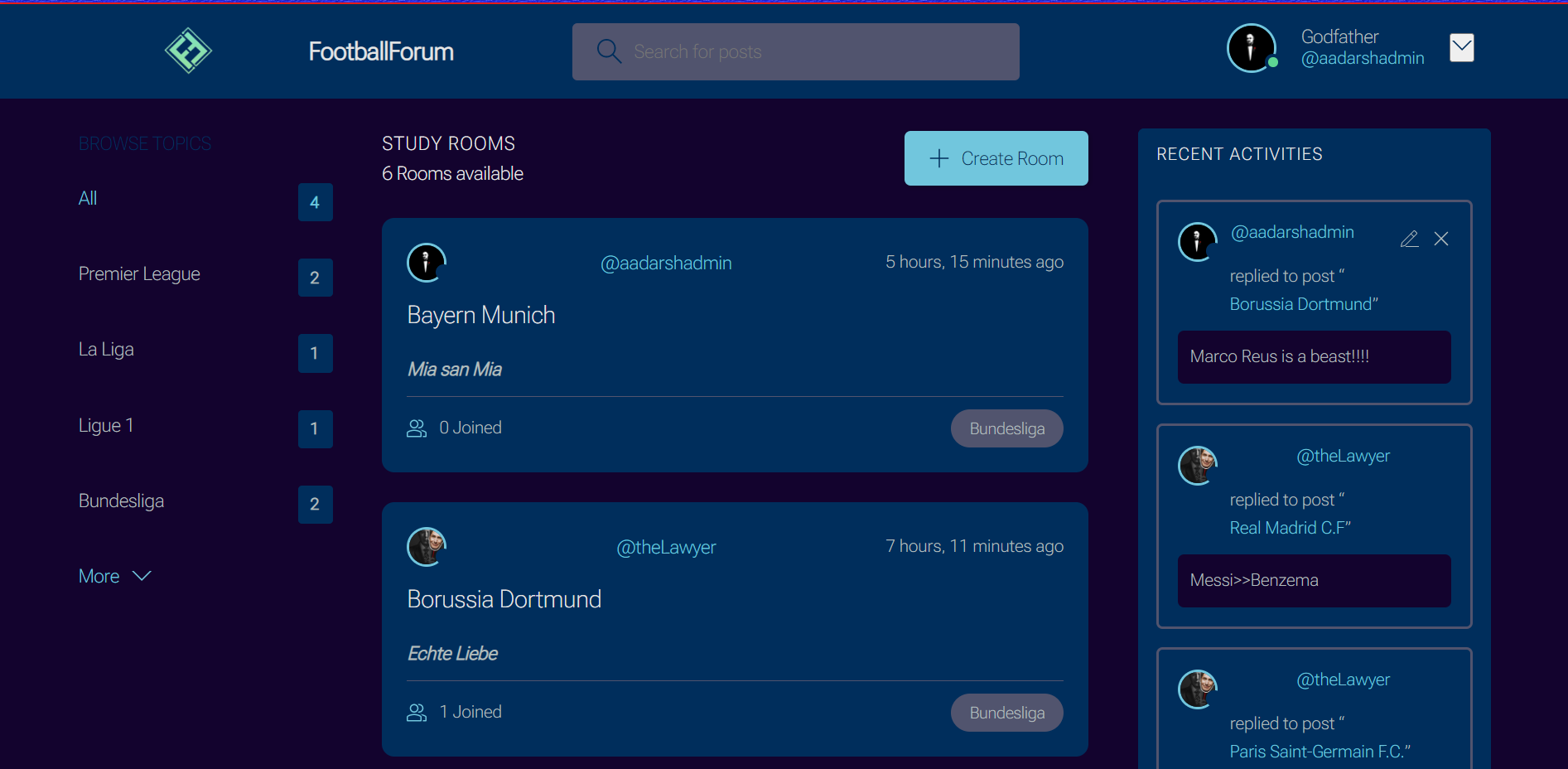
Task: Click theLawyer avatar on Paris Saint-Germain activity
Action: click(1198, 689)
